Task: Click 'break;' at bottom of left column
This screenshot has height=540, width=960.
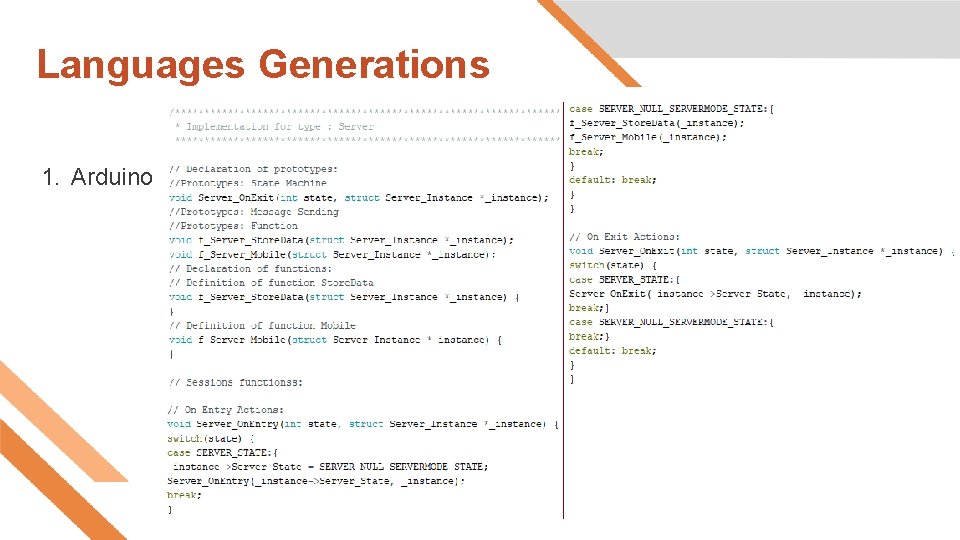Action: click(184, 495)
